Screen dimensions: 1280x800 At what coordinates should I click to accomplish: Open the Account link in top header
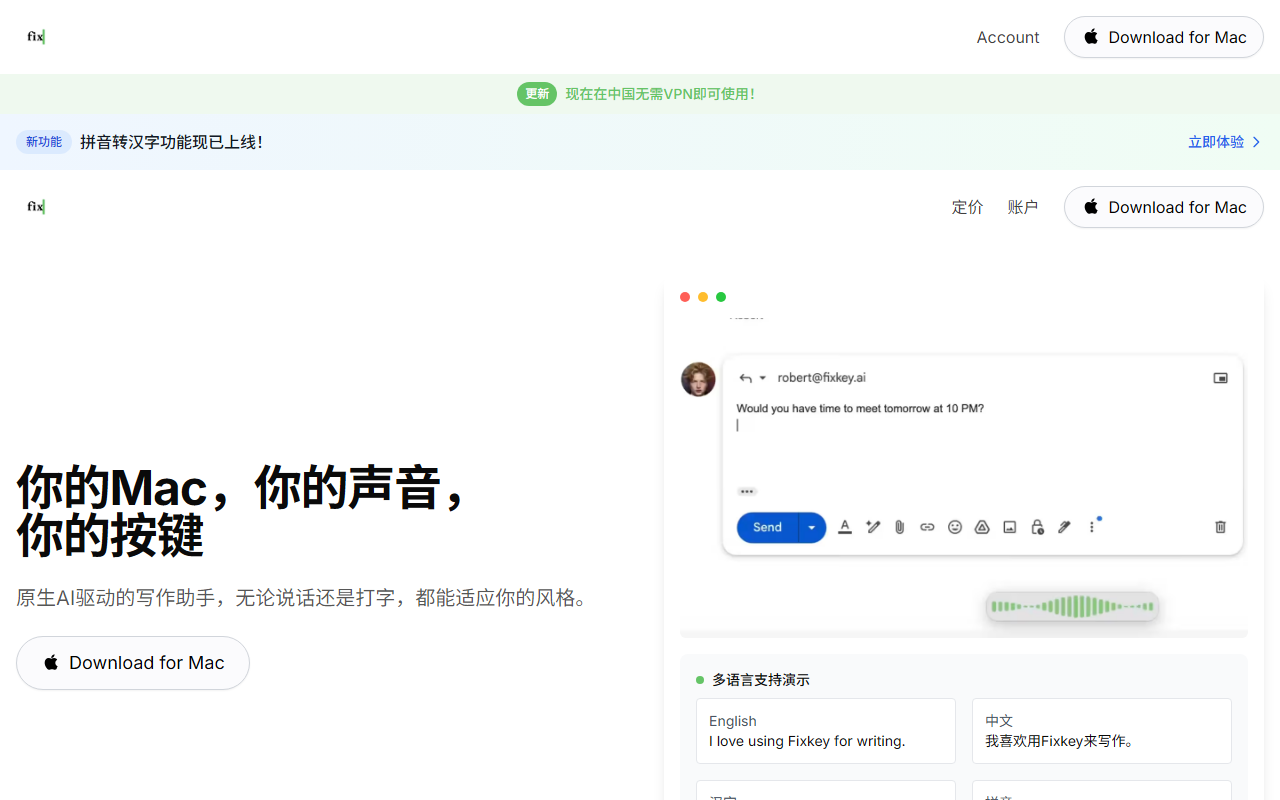1008,37
